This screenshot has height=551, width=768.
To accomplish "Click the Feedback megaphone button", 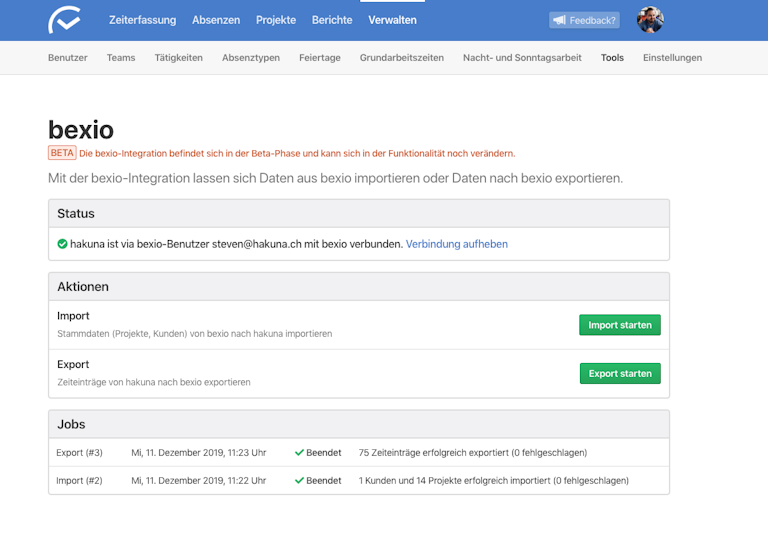I will (584, 20).
